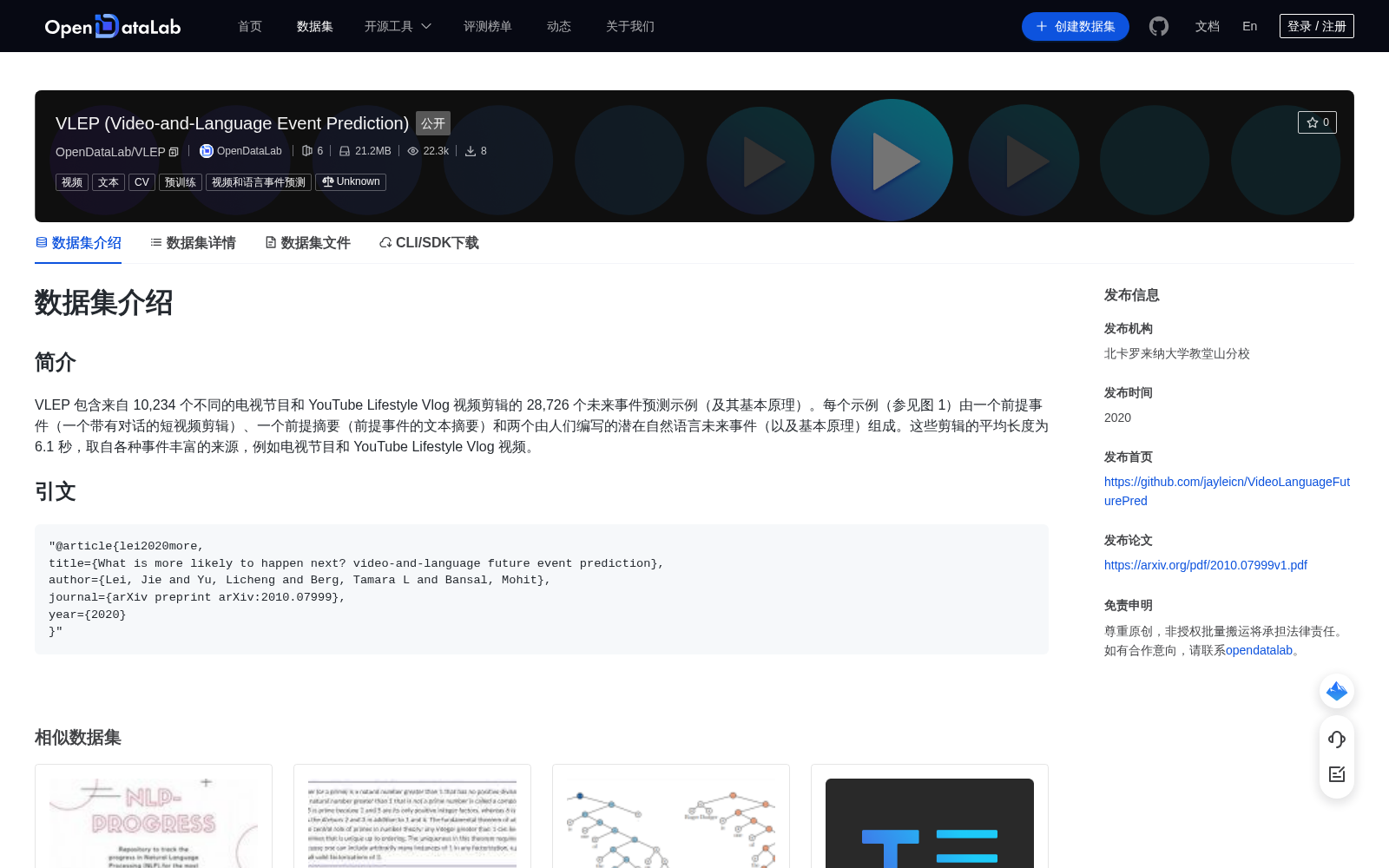Click the 登录 / 注册 button
Viewport: 1389px width, 868px height.
tap(1317, 26)
